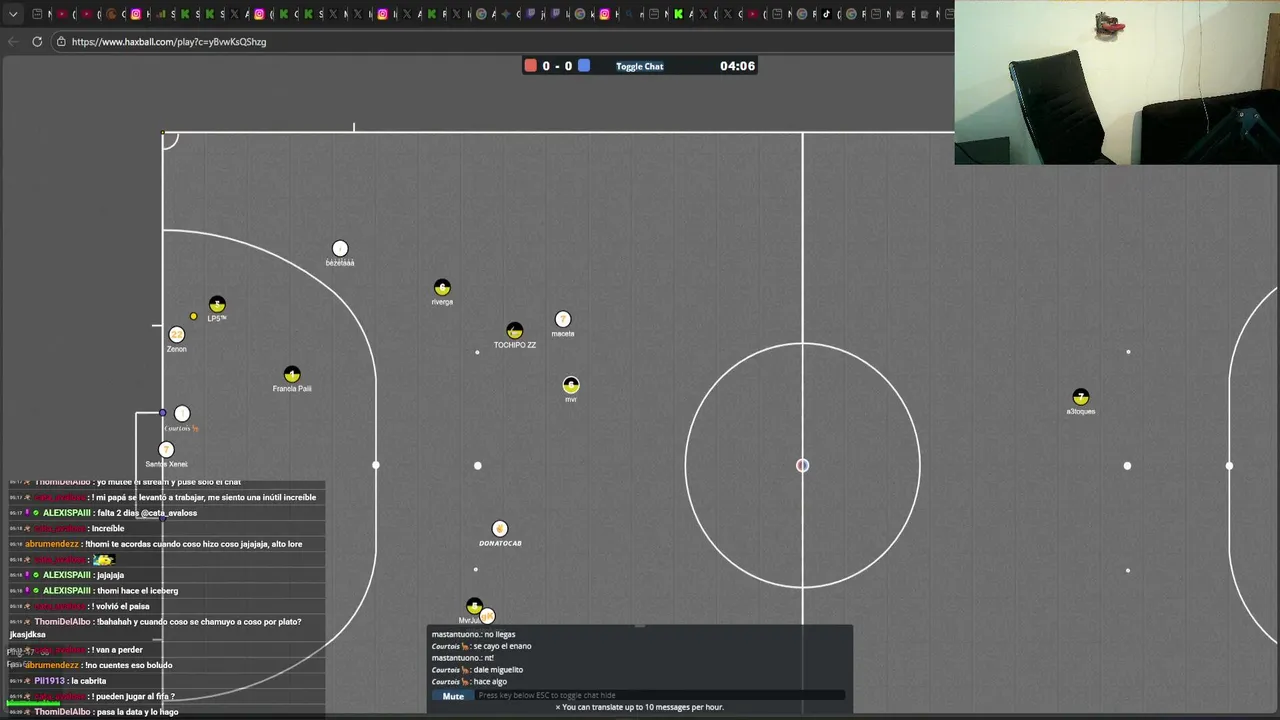This screenshot has width=1280, height=720.
Task: Click the white gK player disc near chat box
Action: [487, 616]
